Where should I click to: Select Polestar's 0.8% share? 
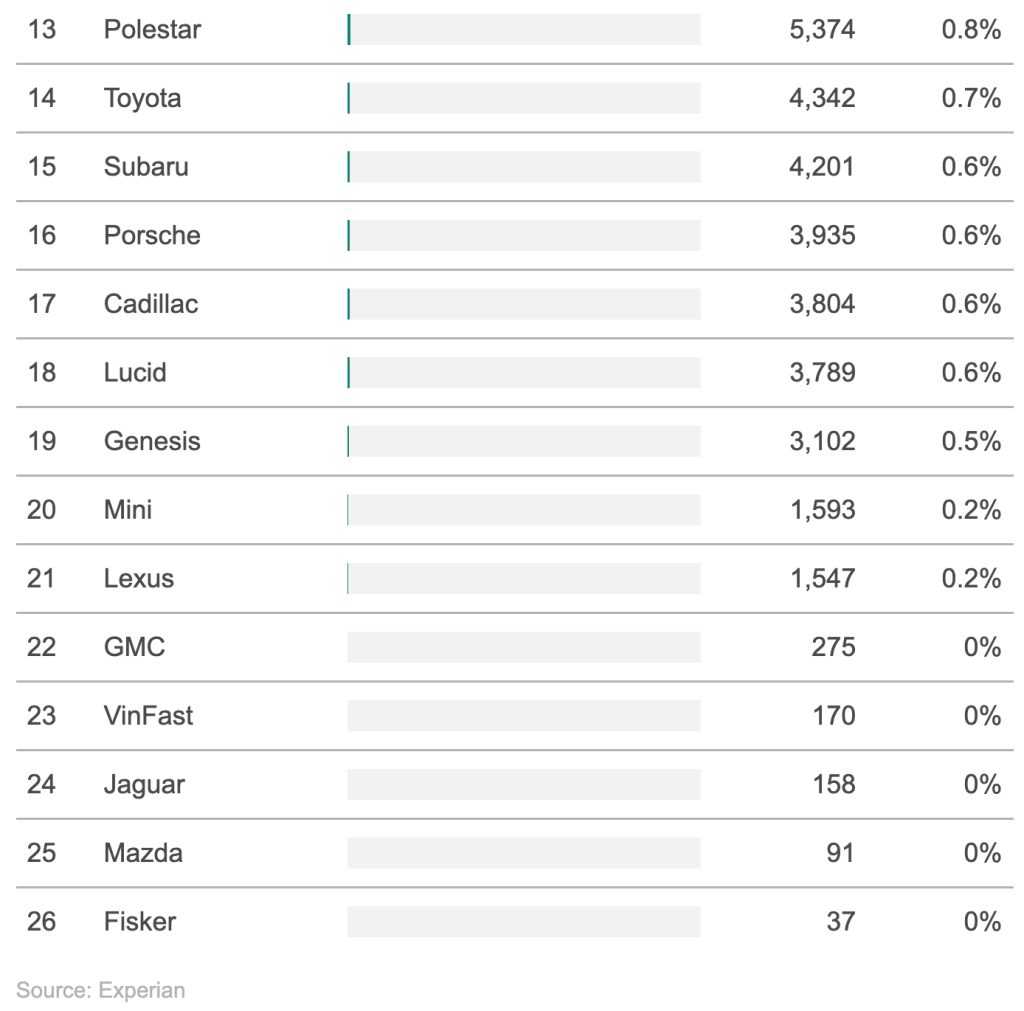coord(971,30)
